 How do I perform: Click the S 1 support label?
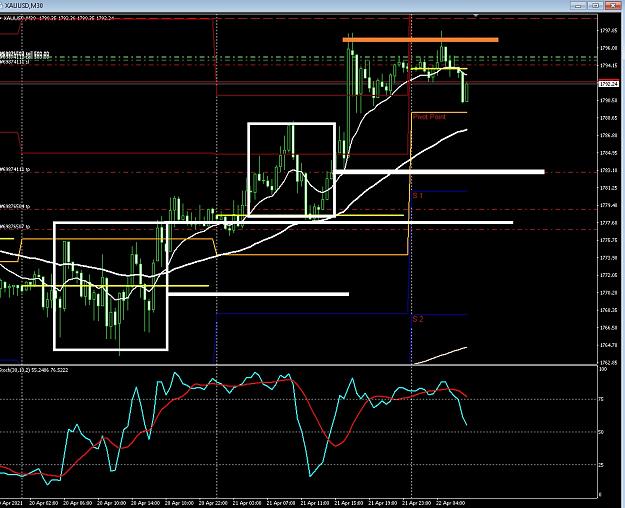417,196
